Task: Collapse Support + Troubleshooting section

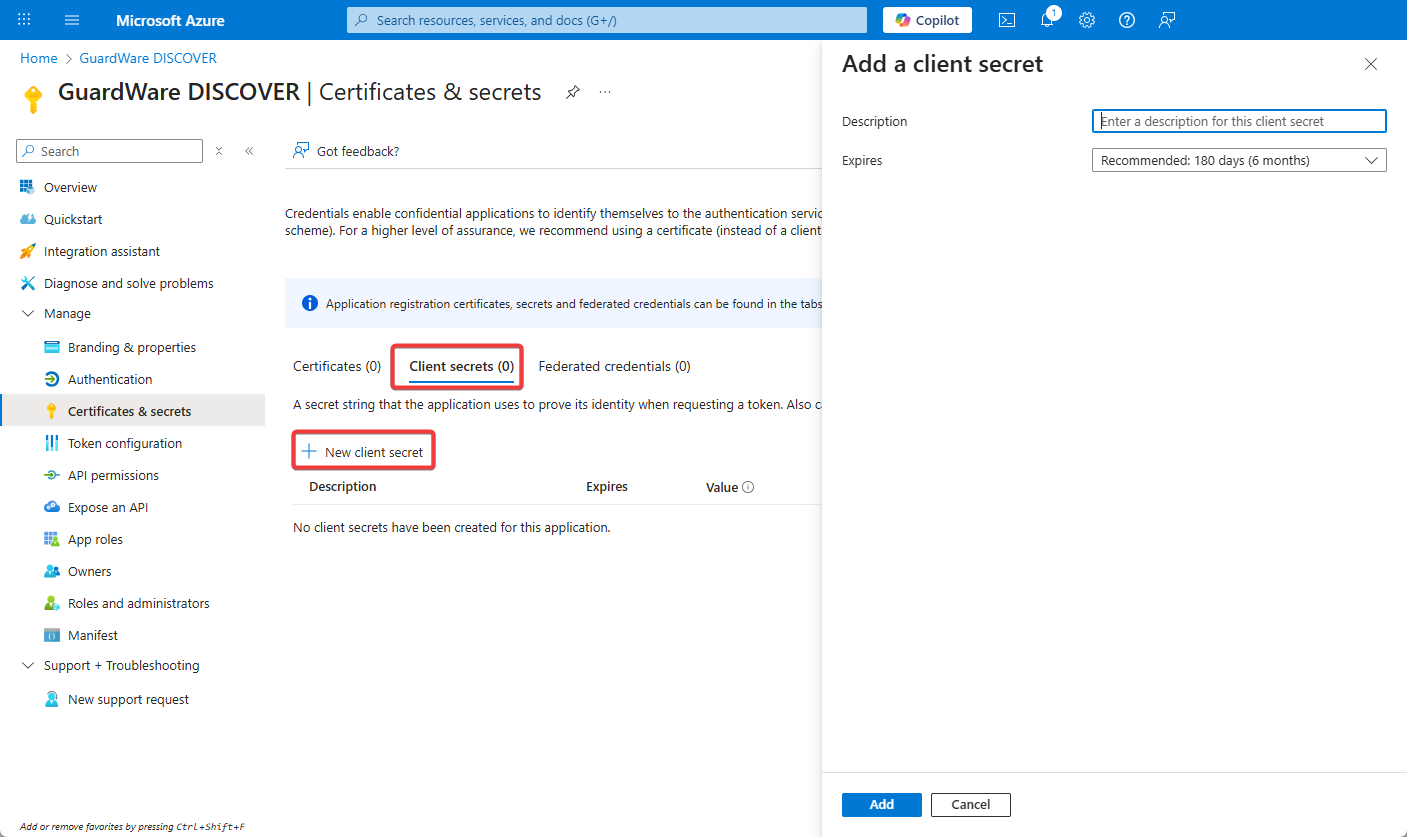Action: coord(28,666)
